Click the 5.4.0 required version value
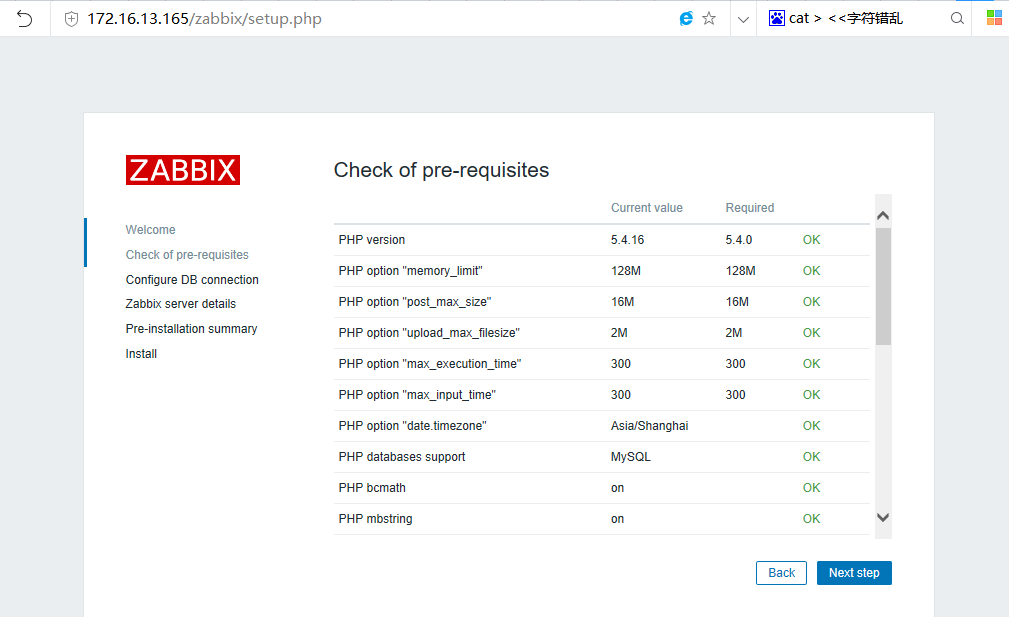This screenshot has width=1009, height=617. click(739, 240)
